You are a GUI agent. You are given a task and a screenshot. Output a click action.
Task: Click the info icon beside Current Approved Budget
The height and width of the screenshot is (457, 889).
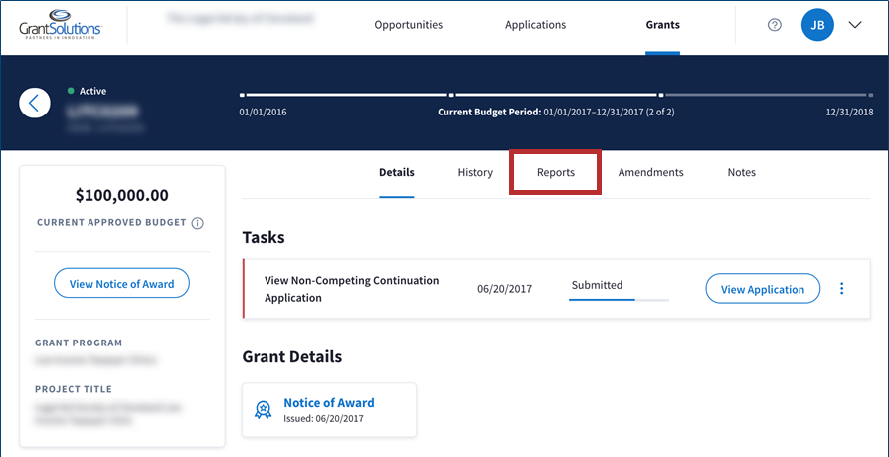(198, 223)
